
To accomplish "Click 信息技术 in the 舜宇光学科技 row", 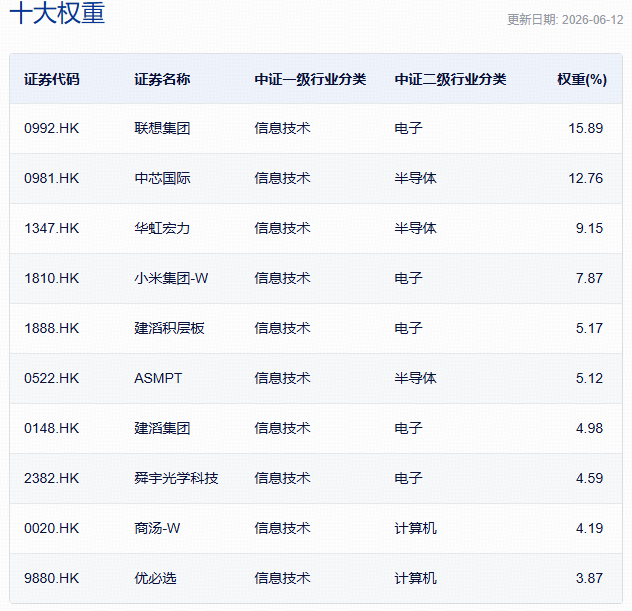I will (x=282, y=478).
